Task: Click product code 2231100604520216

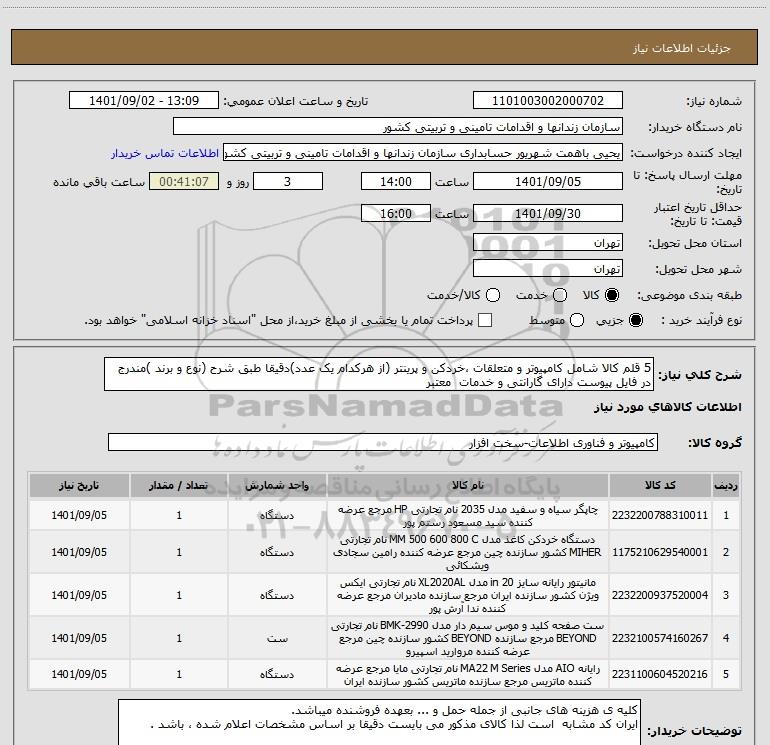Action: pos(660,674)
